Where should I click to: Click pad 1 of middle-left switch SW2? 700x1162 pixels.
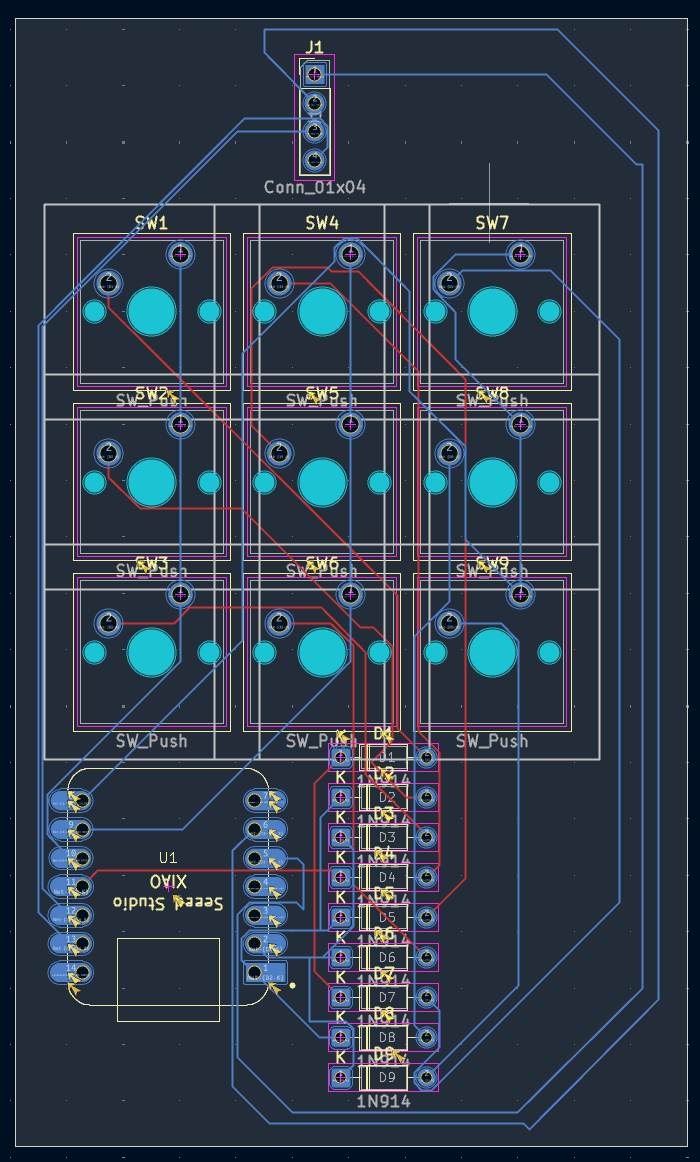coord(181,424)
